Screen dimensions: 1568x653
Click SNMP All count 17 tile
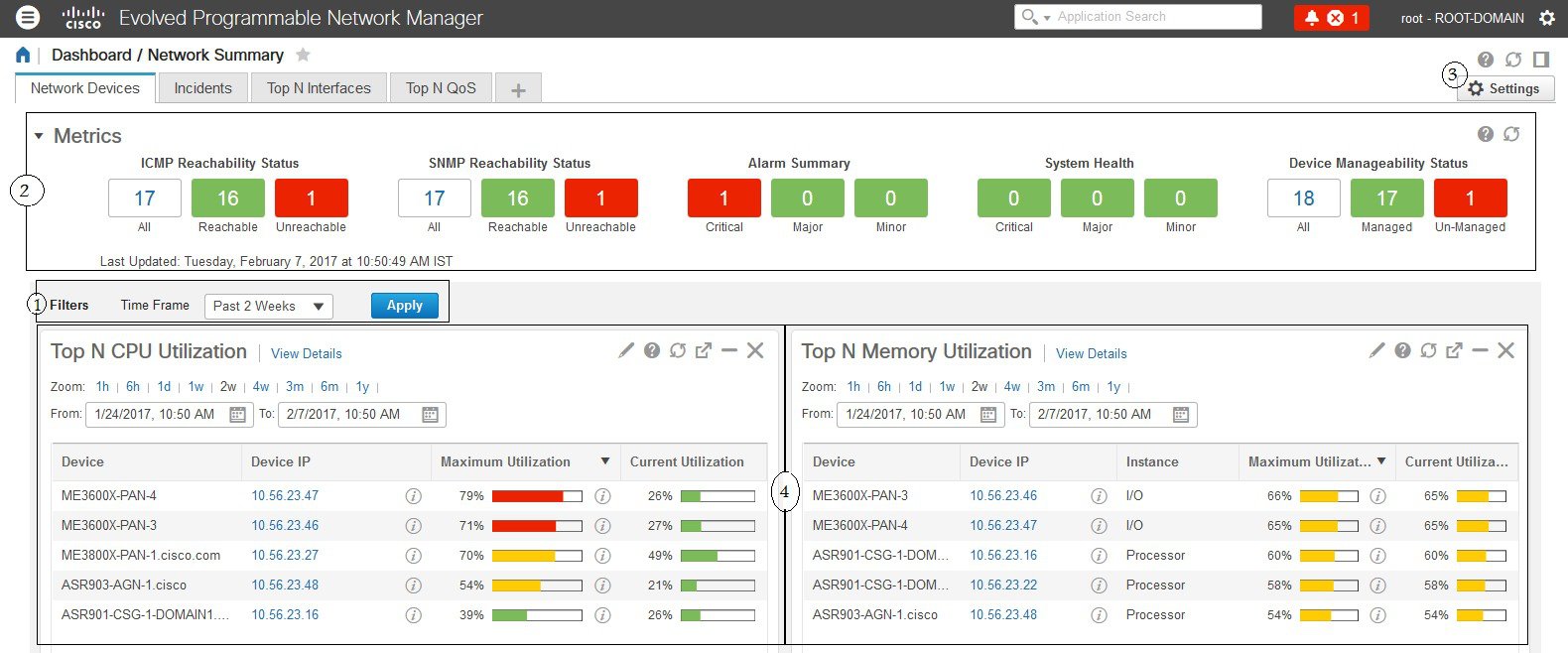click(435, 198)
